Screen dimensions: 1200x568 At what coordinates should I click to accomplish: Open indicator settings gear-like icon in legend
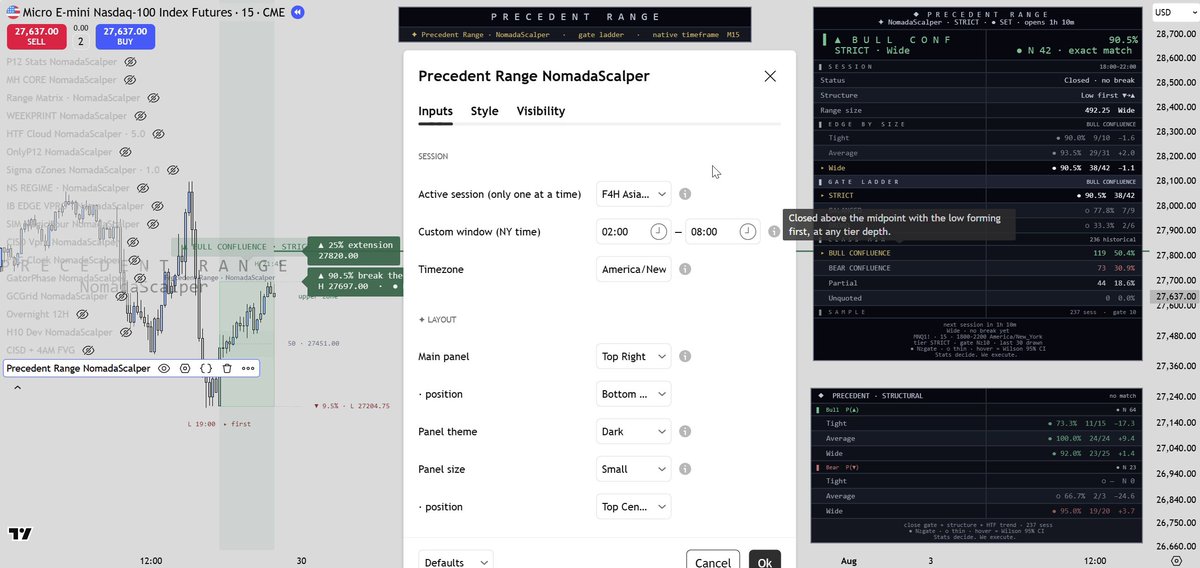click(x=185, y=368)
